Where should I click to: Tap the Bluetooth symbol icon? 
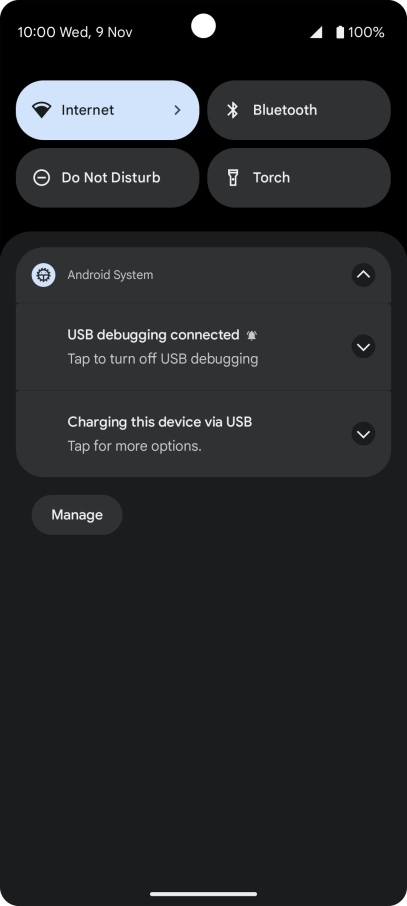[x=232, y=110]
